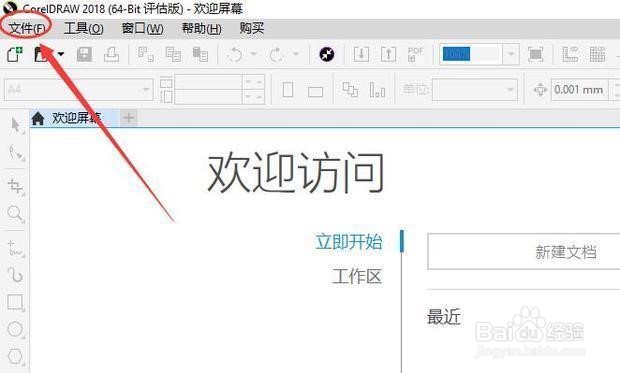Open the 单位 units dropdown
620x373 pixels.
tap(474, 90)
